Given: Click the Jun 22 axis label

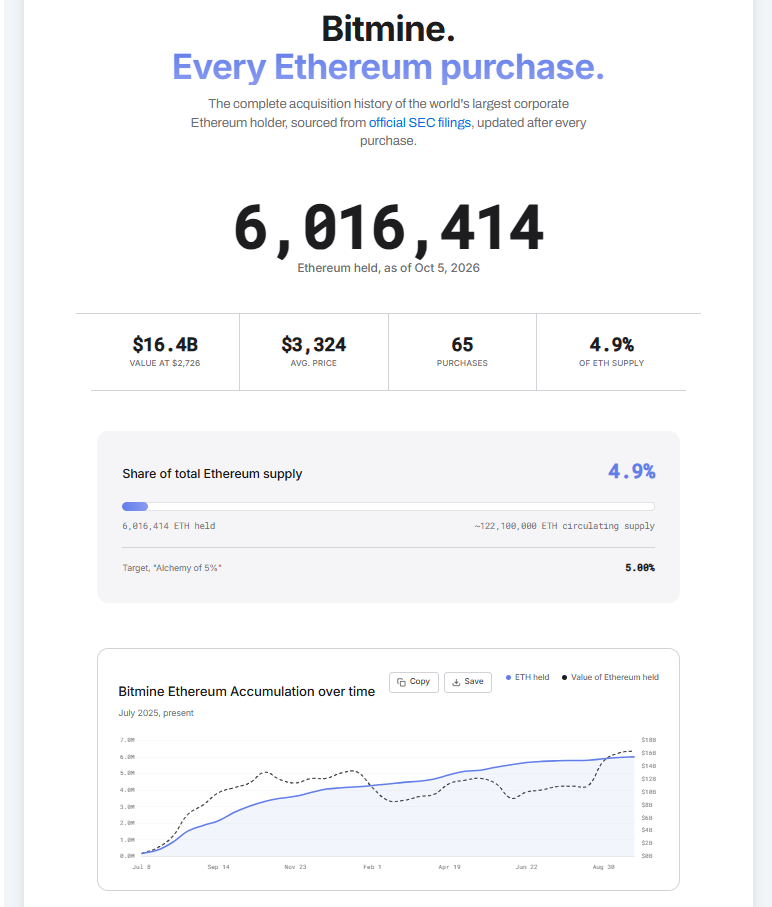Looking at the screenshot, I should click(526, 867).
